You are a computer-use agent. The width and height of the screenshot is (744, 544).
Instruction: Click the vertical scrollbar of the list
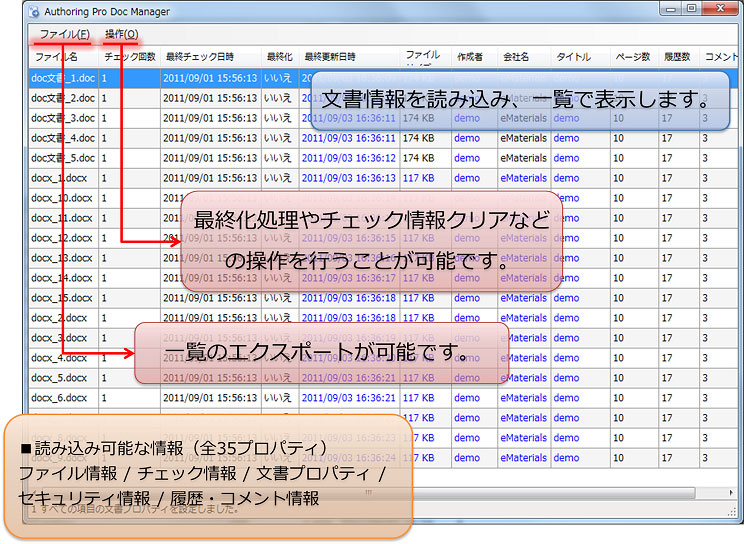click(x=738, y=300)
